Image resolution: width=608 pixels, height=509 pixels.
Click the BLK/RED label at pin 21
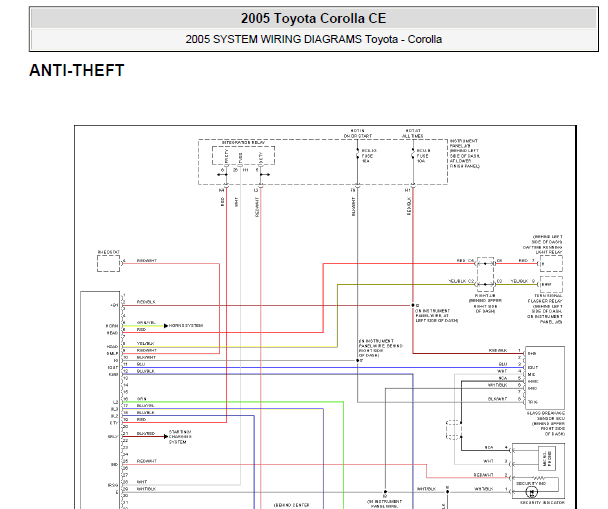[x=146, y=433]
